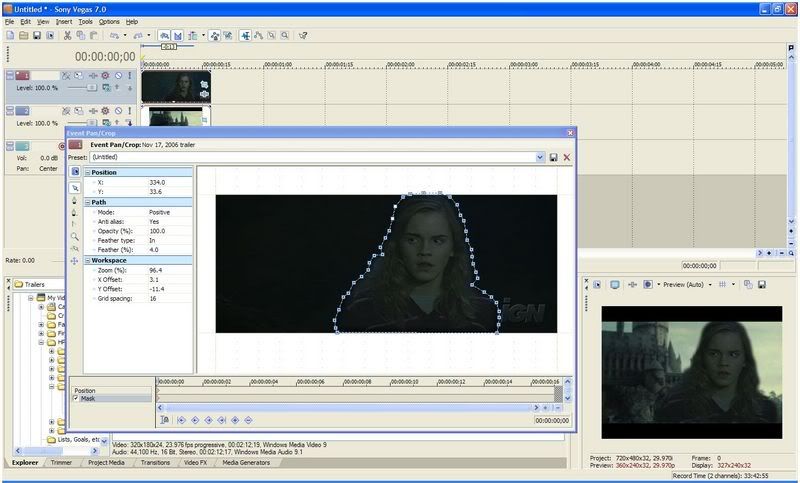Click the Copy icon in main toolbar

tap(81, 35)
